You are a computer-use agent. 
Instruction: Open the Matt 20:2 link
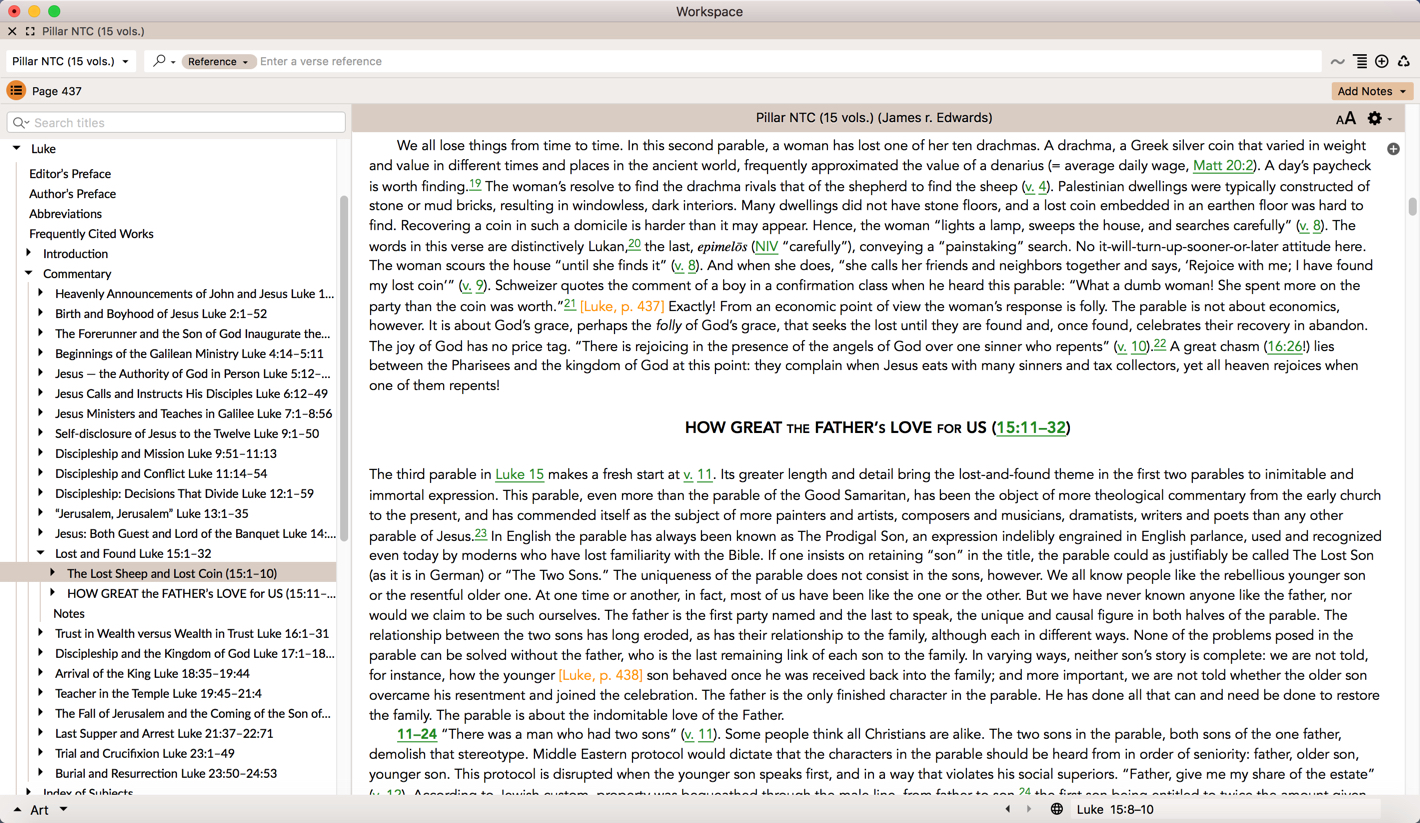[x=1223, y=166]
